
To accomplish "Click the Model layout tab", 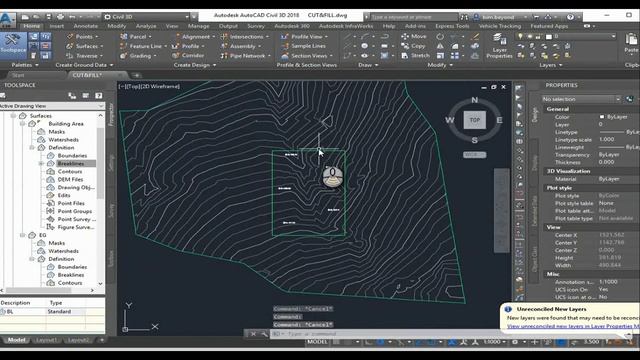I will [17, 340].
